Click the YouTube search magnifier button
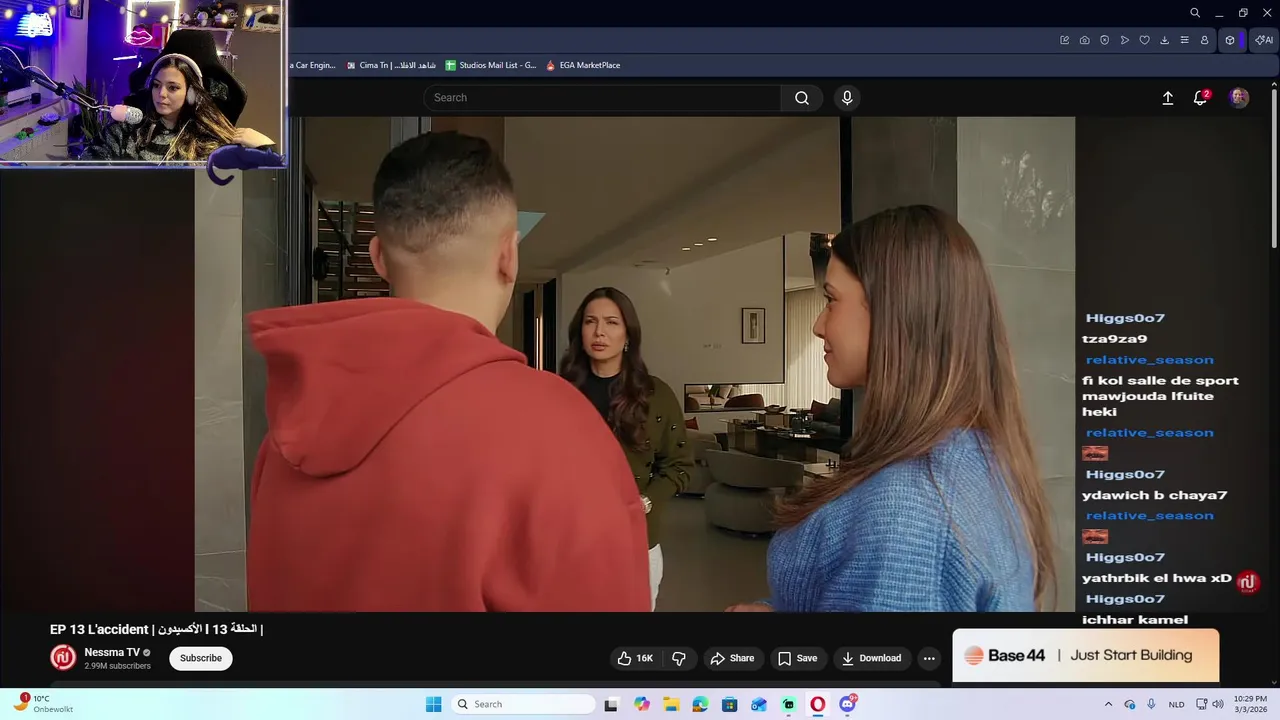The height and width of the screenshot is (720, 1280). [x=802, y=98]
